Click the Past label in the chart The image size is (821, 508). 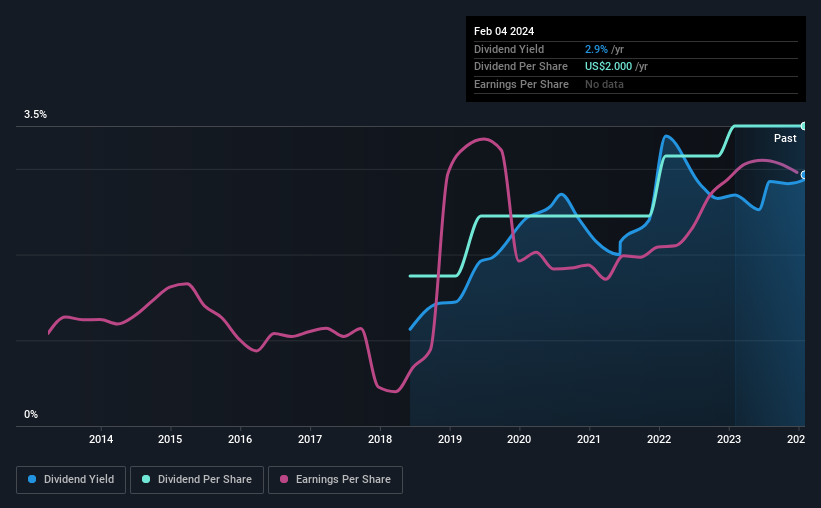[x=785, y=138]
